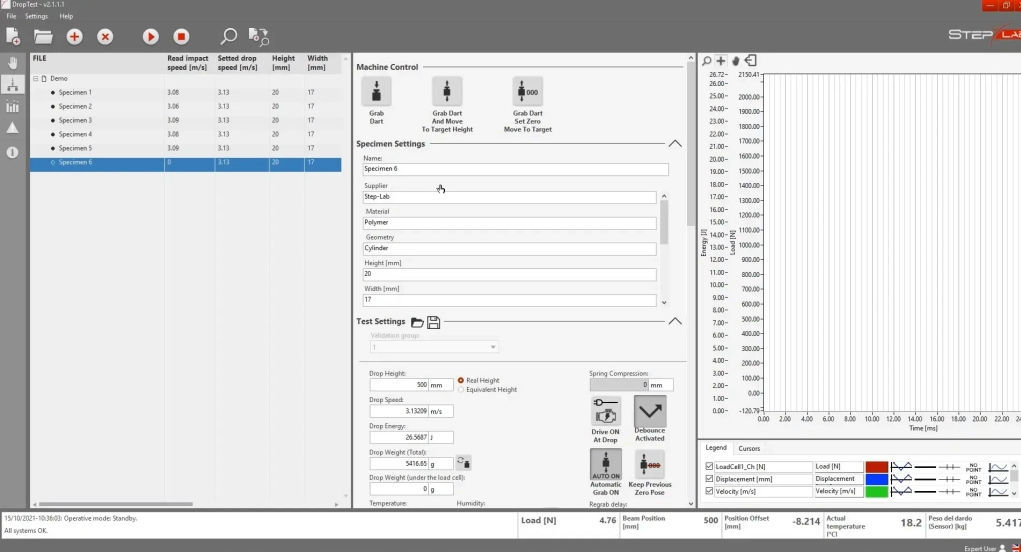Click the Material input field
Image resolution: width=1021 pixels, height=552 pixels.
coord(509,223)
